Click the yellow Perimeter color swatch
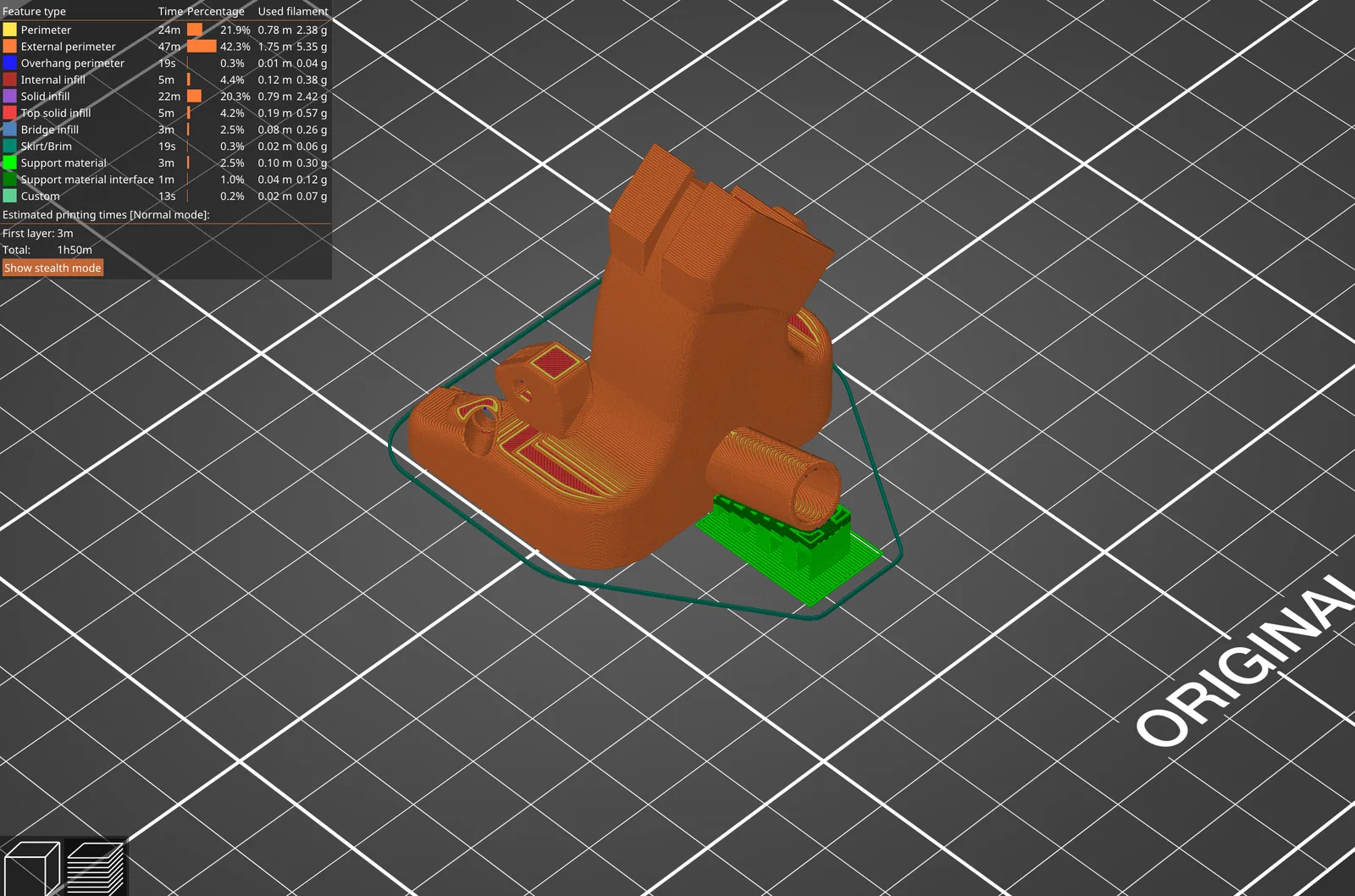The image size is (1355, 896). point(9,30)
